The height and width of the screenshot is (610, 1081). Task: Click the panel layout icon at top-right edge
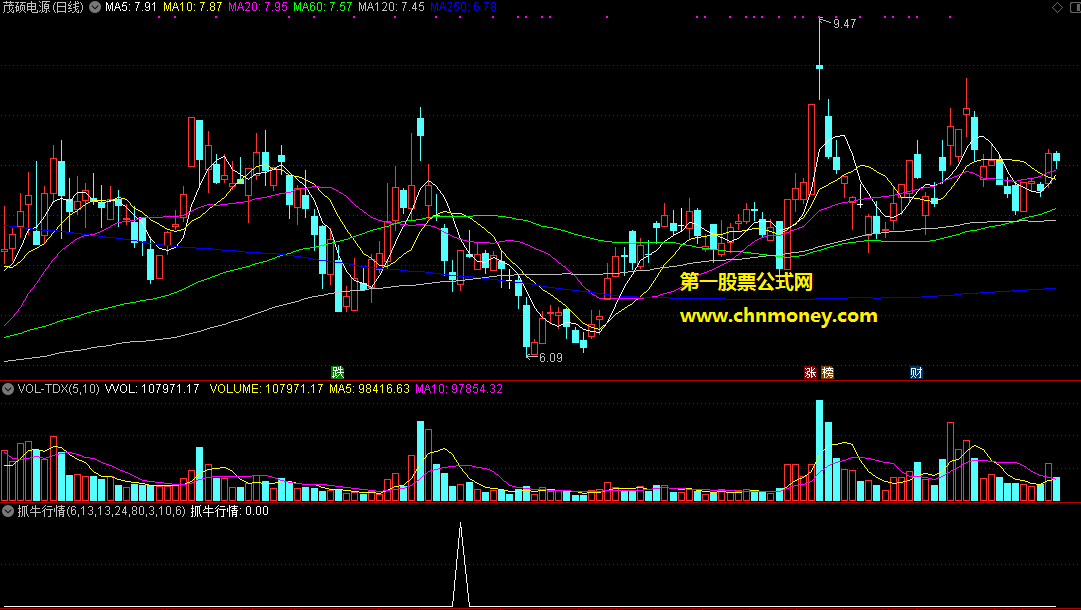pos(1074,7)
